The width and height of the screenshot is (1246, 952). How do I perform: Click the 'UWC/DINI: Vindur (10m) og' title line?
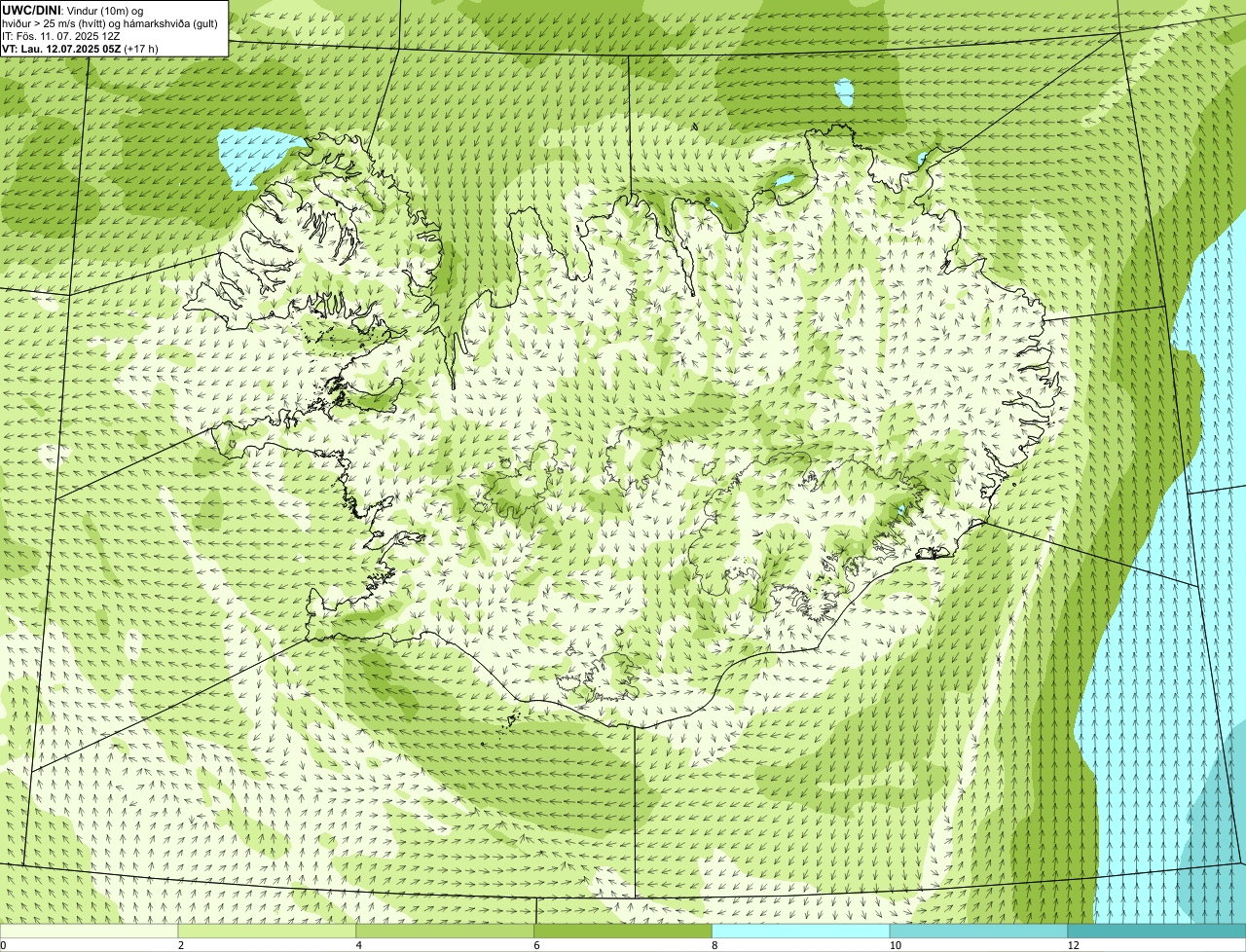(74, 10)
